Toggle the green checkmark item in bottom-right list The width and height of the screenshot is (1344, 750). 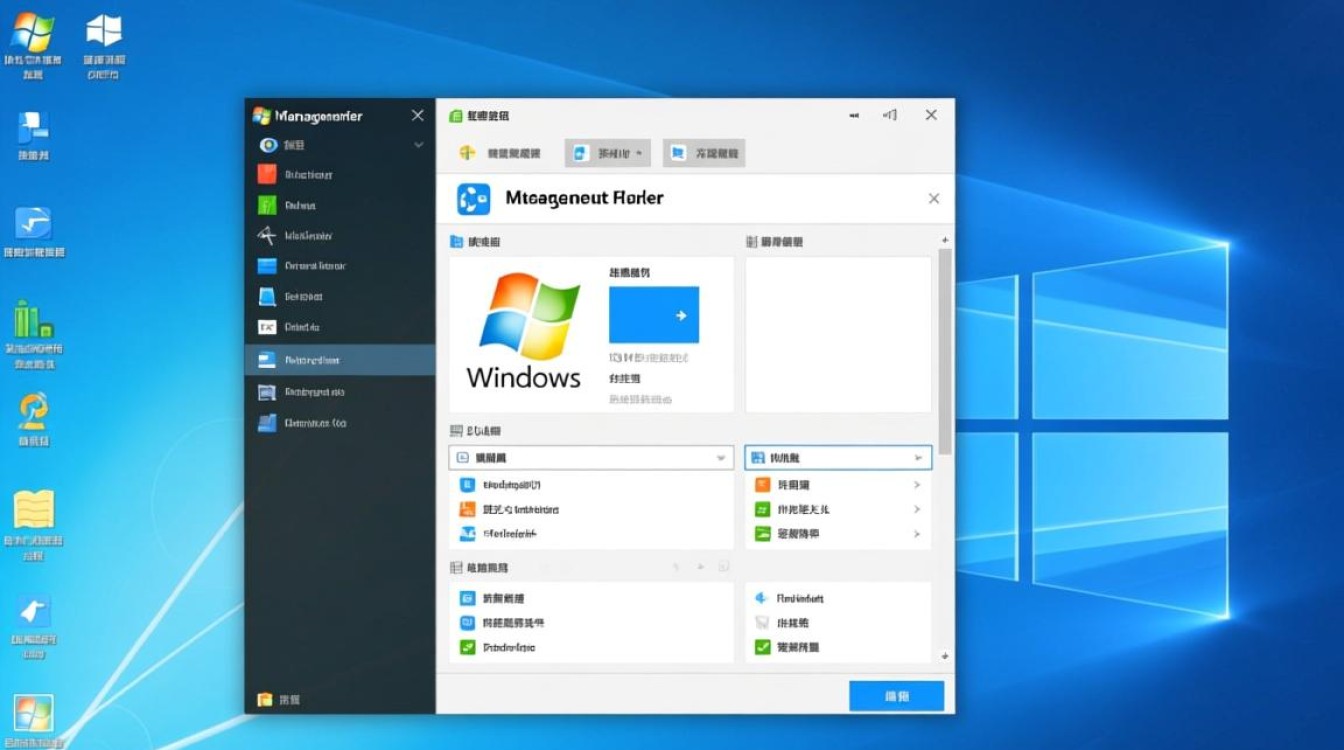point(761,647)
